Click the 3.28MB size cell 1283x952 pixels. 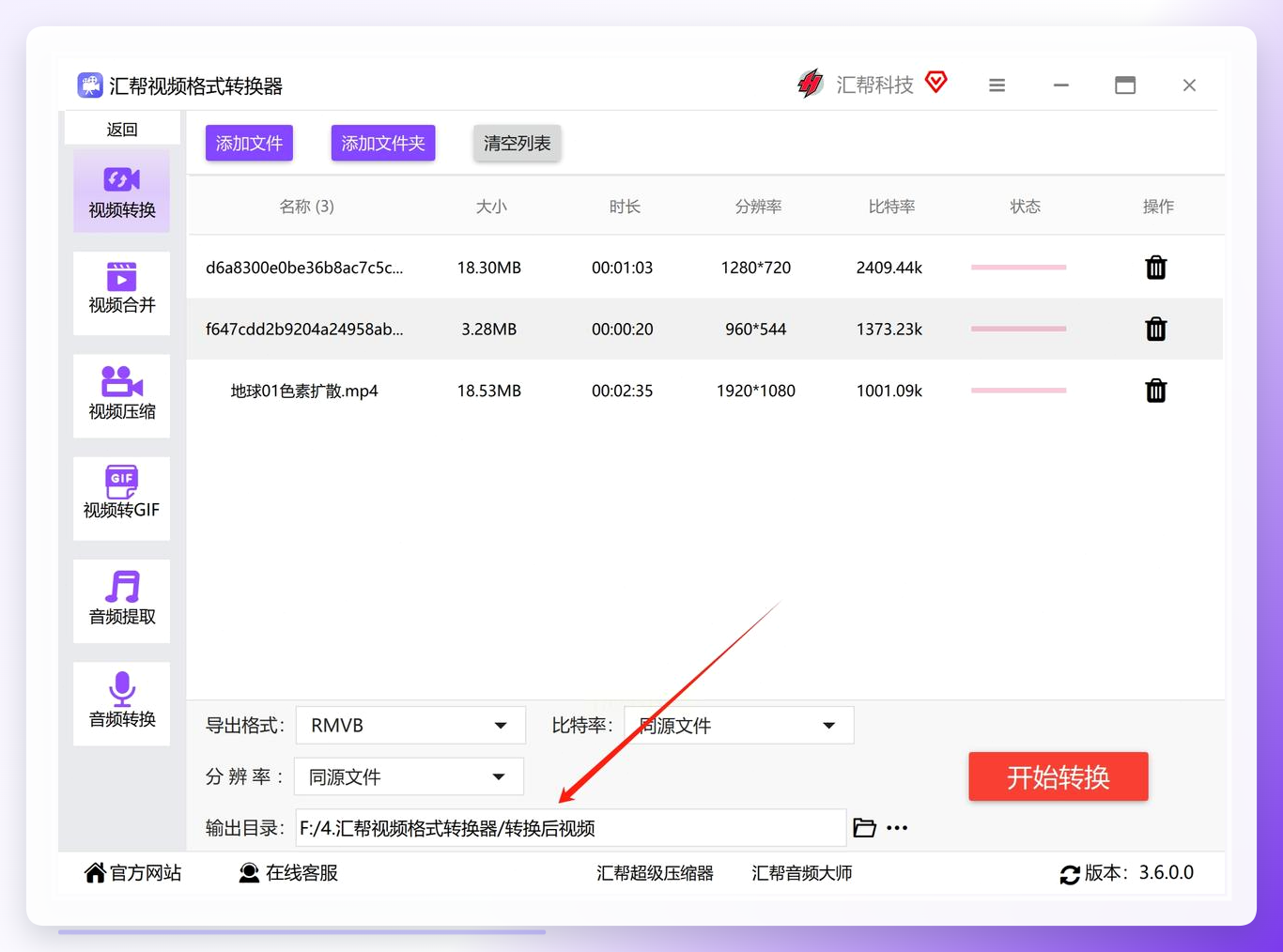[489, 330]
